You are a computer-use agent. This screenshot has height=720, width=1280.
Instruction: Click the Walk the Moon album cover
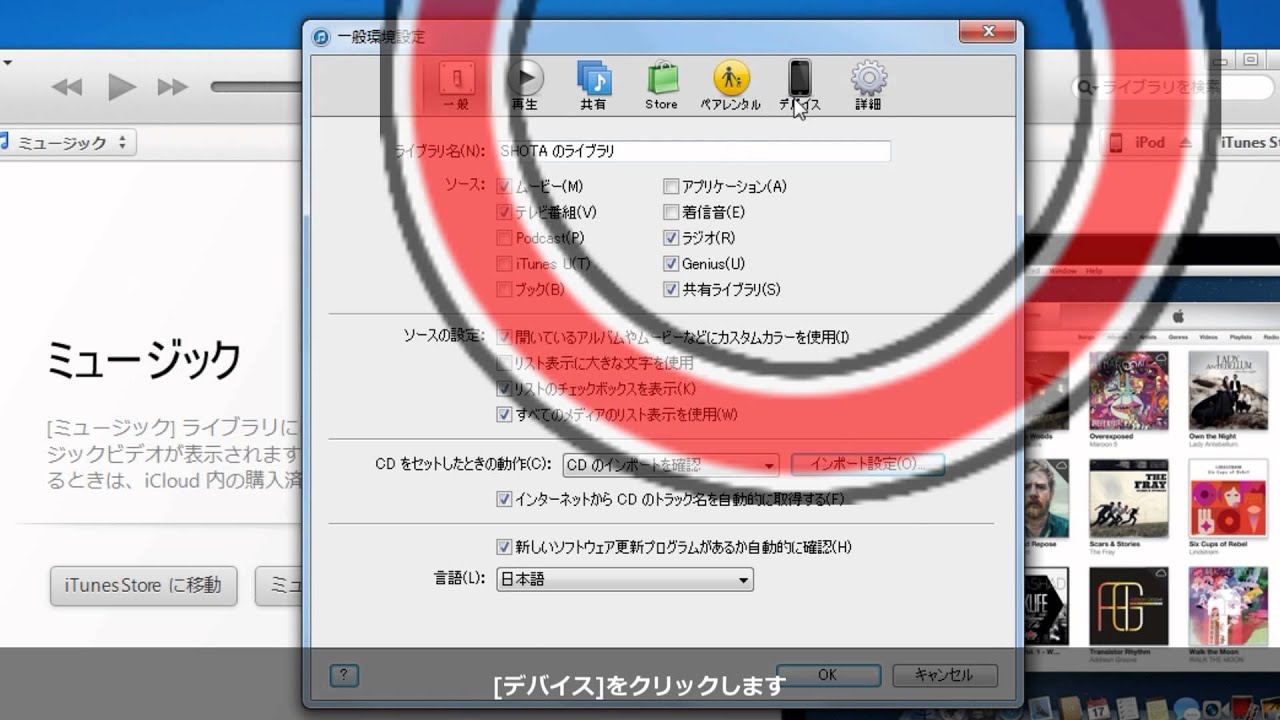click(x=1228, y=606)
